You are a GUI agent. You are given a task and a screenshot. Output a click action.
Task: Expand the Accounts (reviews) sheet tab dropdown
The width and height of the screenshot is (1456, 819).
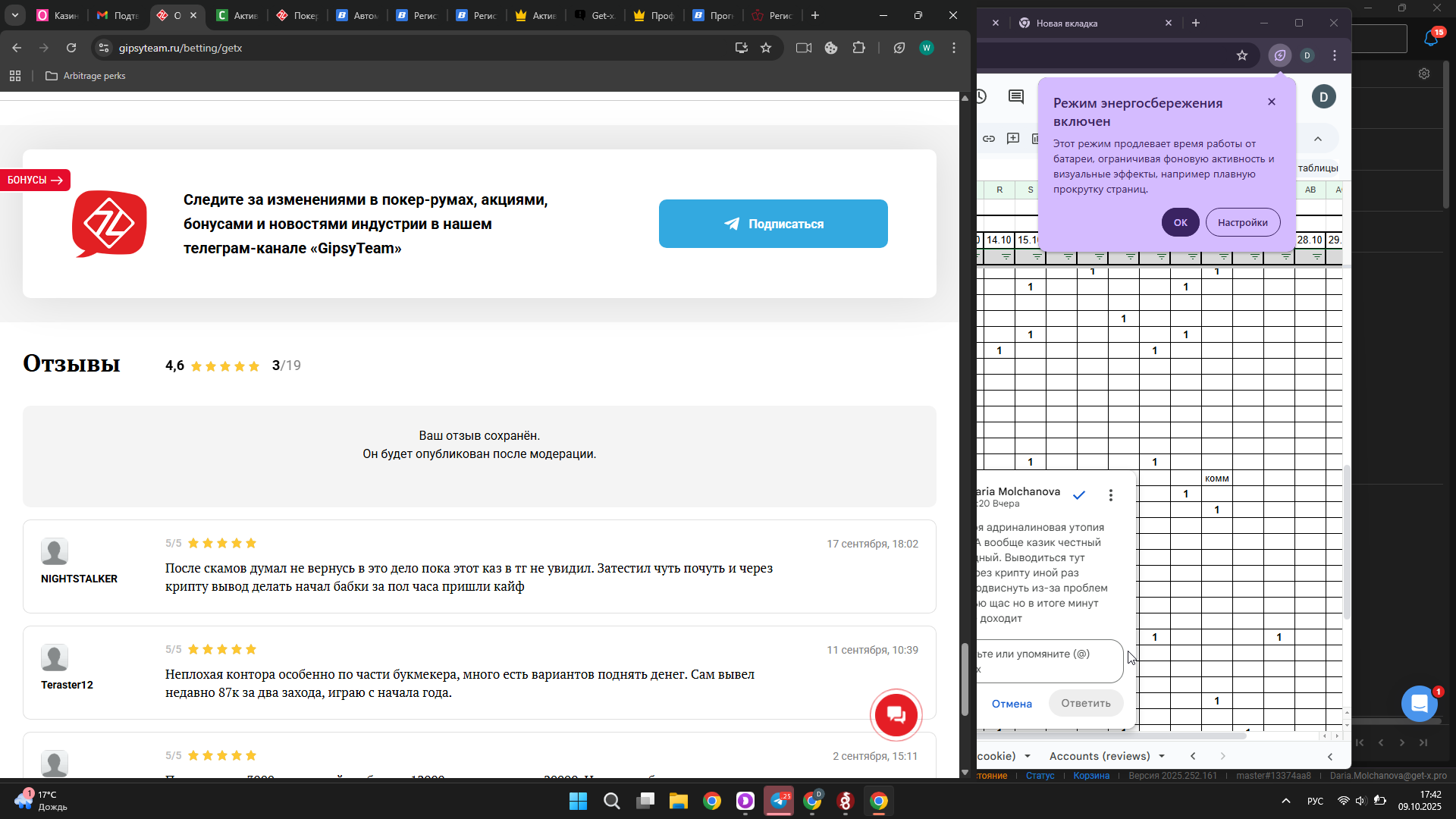[x=1162, y=756]
